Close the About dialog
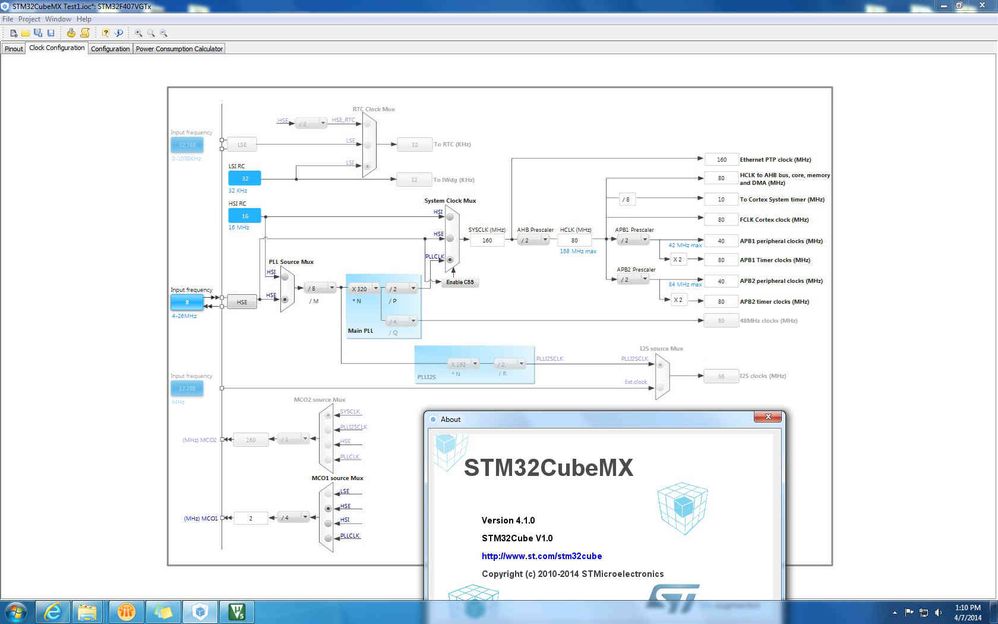The height and width of the screenshot is (624, 998). (768, 417)
